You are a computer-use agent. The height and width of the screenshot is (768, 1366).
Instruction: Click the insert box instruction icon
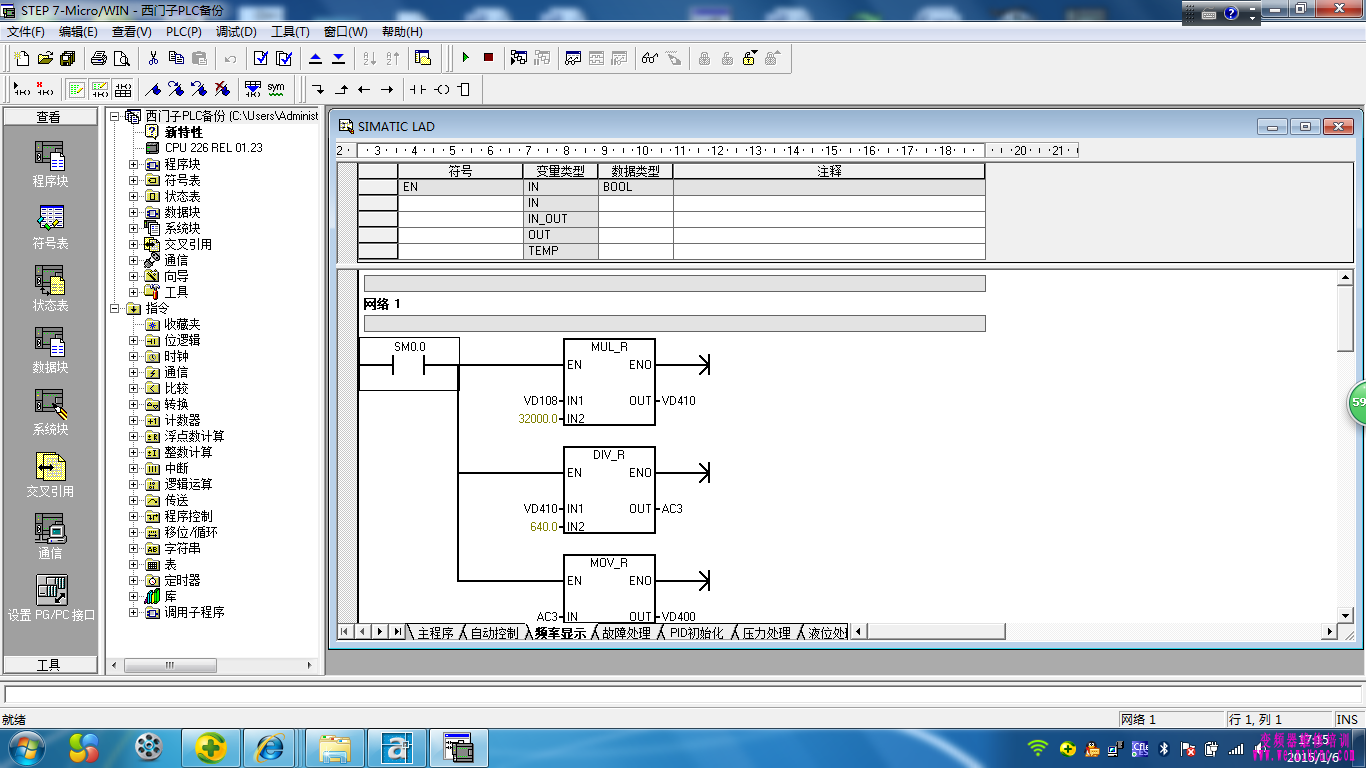464,89
